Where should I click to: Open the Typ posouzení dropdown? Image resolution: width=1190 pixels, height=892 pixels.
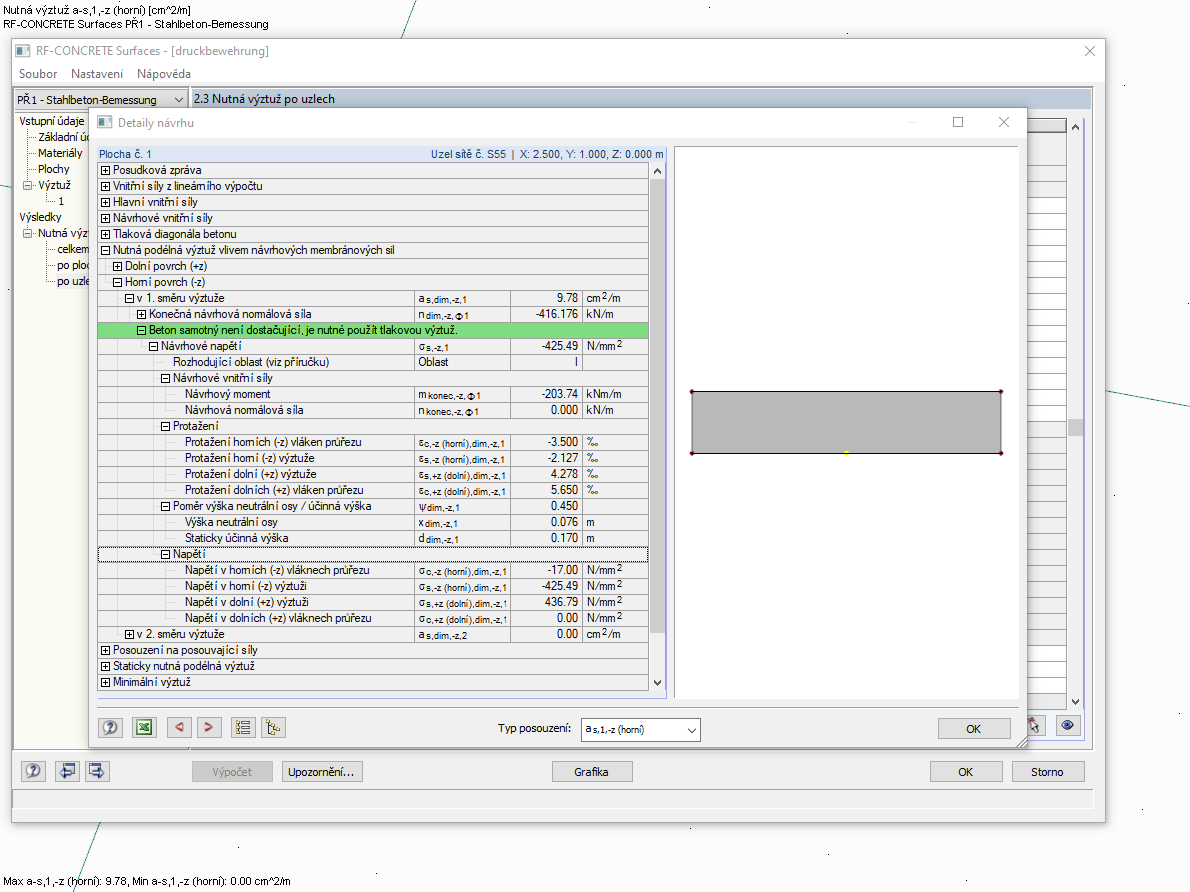(641, 730)
